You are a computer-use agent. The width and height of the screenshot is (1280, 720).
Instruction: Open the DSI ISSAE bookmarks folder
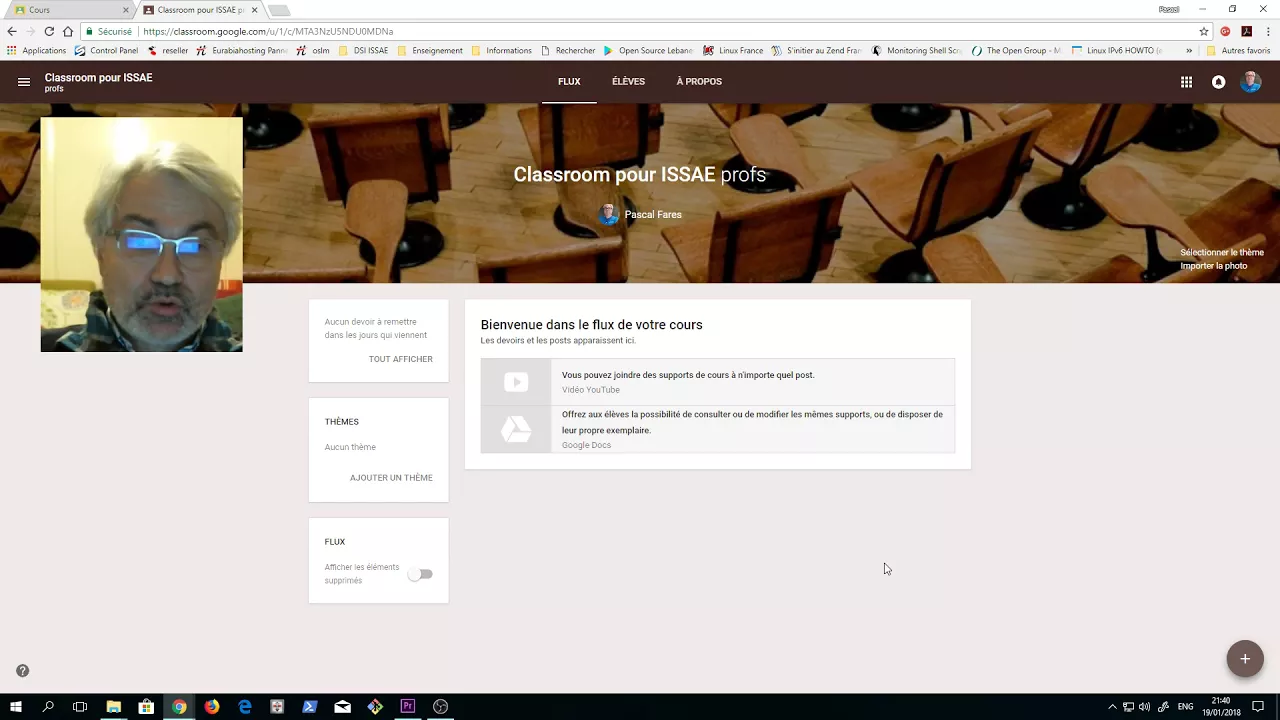[364, 50]
